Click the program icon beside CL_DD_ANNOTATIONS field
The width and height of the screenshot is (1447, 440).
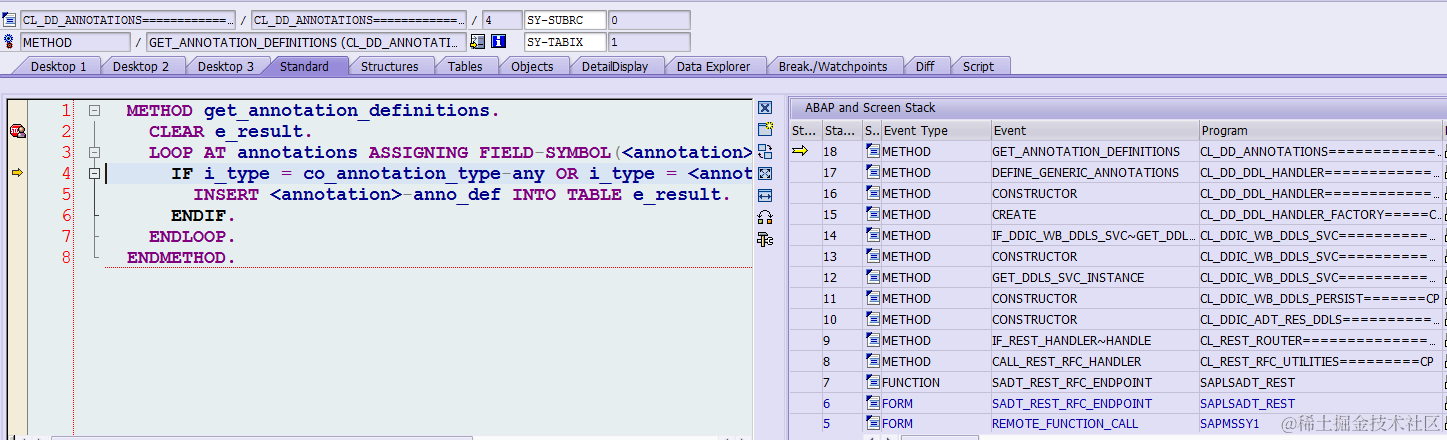10,20
